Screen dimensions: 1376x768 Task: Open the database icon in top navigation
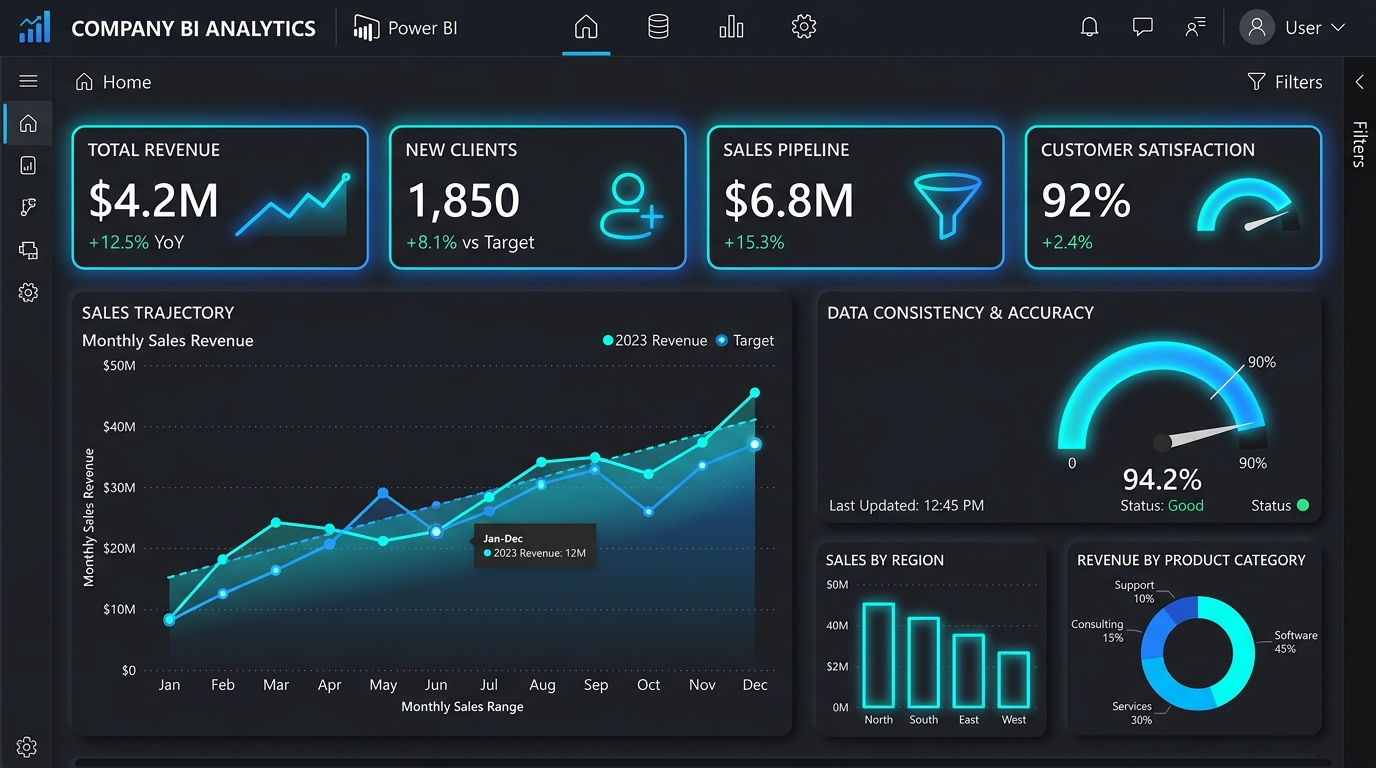[x=658, y=27]
